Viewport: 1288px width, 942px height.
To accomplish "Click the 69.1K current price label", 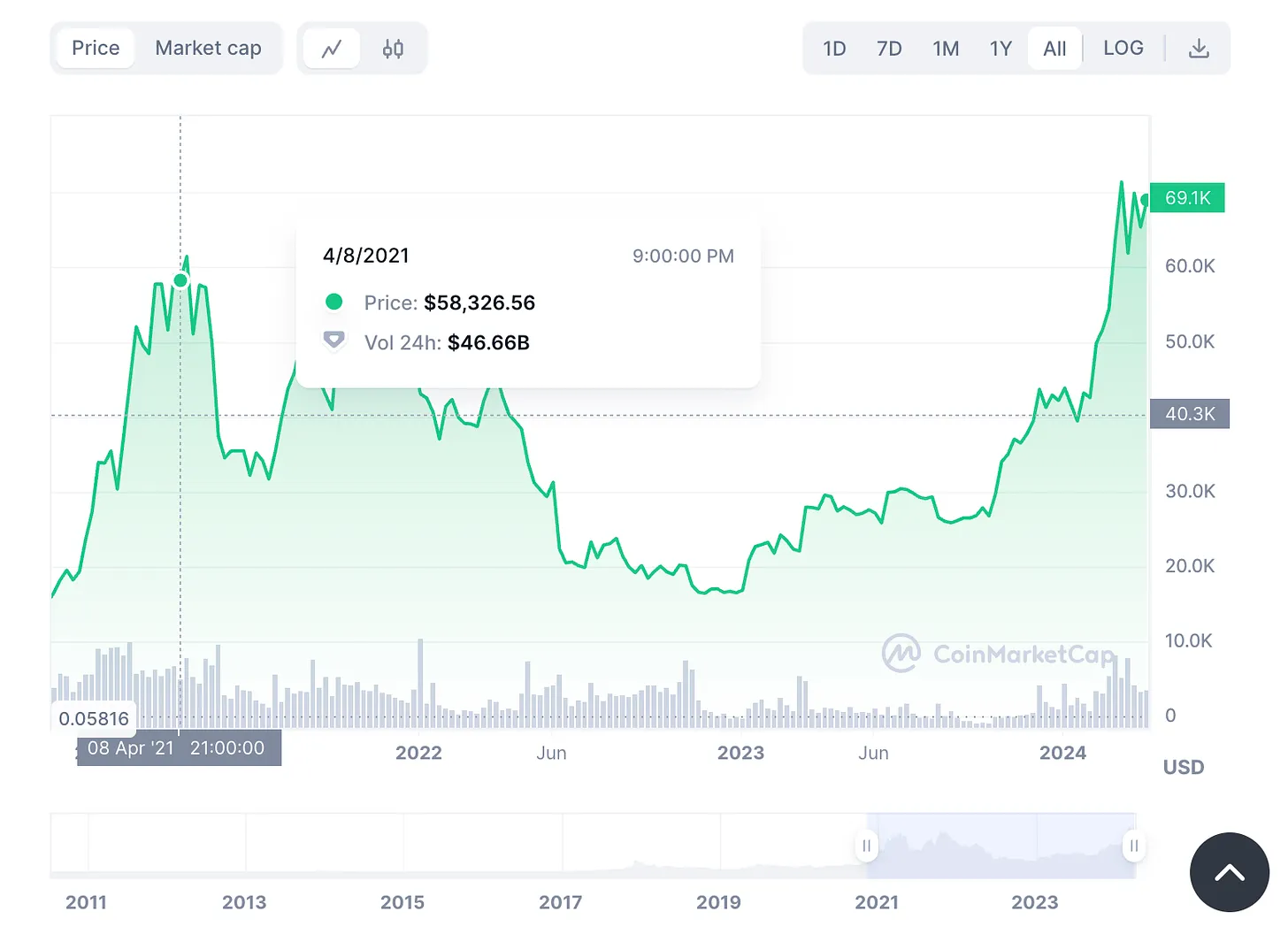I will (1187, 197).
